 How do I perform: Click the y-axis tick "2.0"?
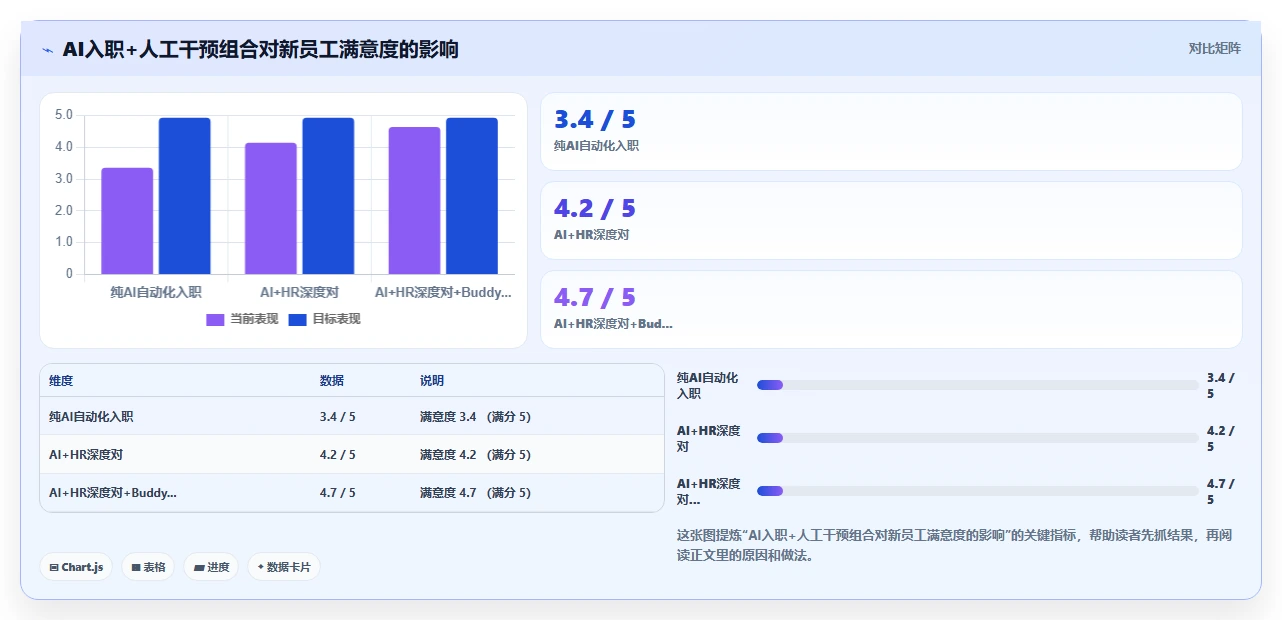pyautogui.click(x=63, y=210)
